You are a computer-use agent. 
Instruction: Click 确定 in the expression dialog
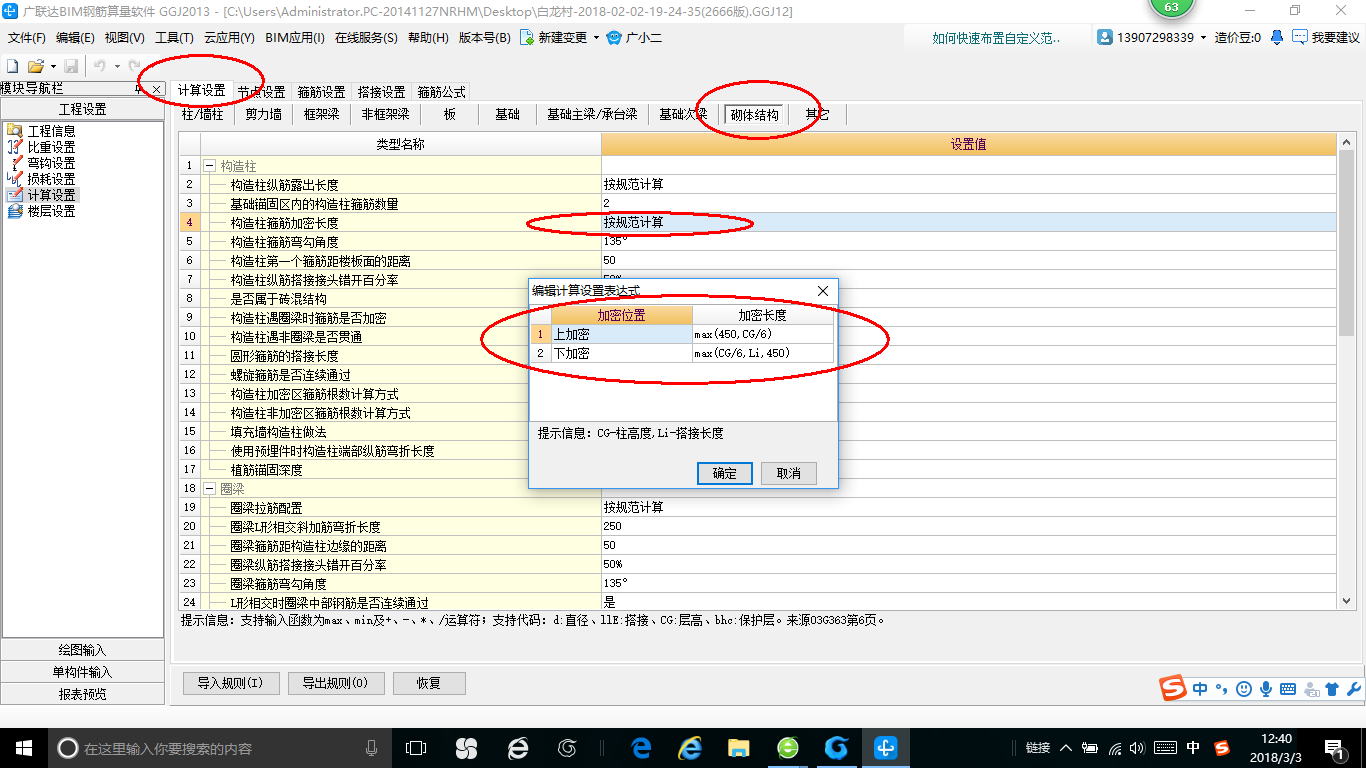(724, 473)
